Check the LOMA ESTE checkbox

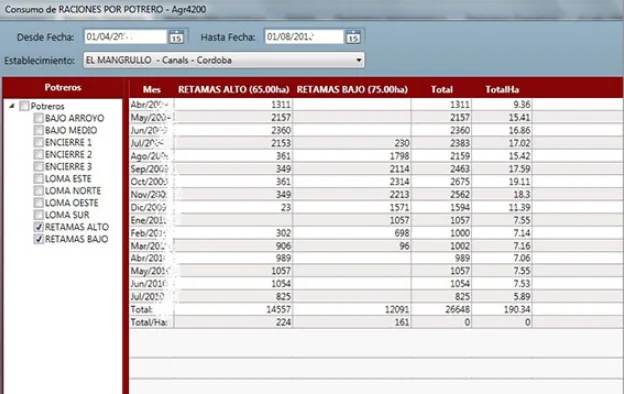pyautogui.click(x=39, y=179)
